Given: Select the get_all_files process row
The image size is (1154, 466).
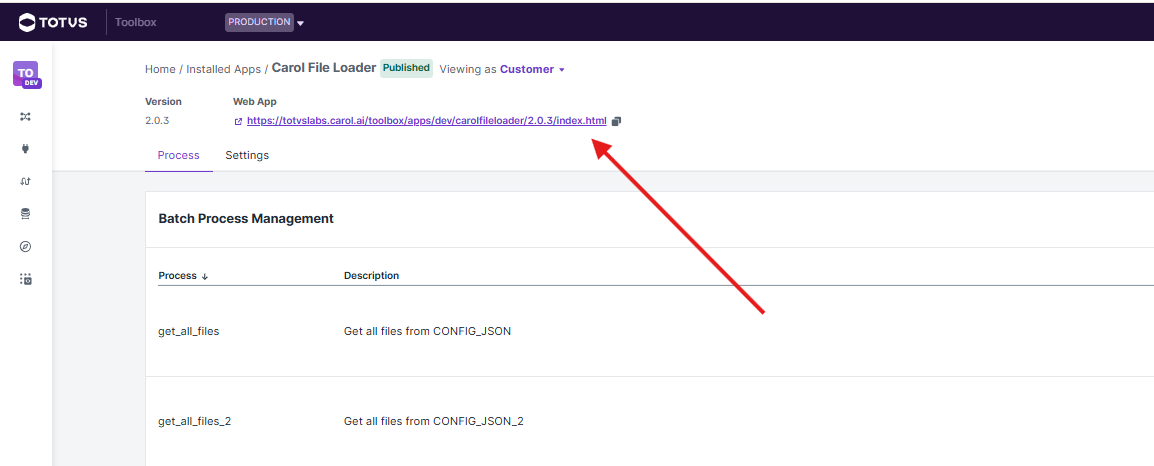Looking at the screenshot, I should (649, 331).
